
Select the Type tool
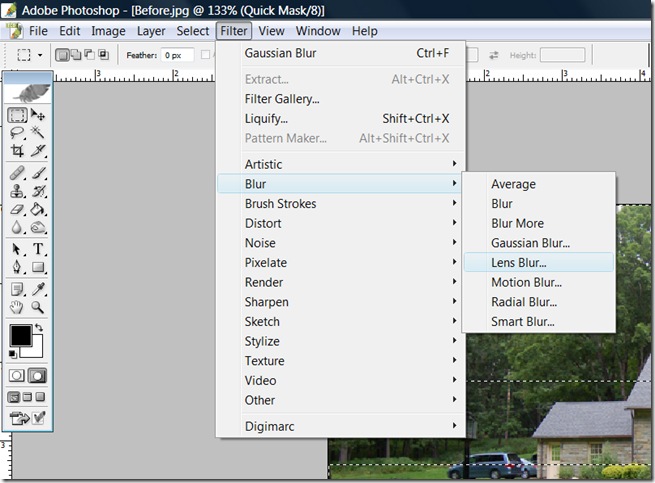click(38, 249)
